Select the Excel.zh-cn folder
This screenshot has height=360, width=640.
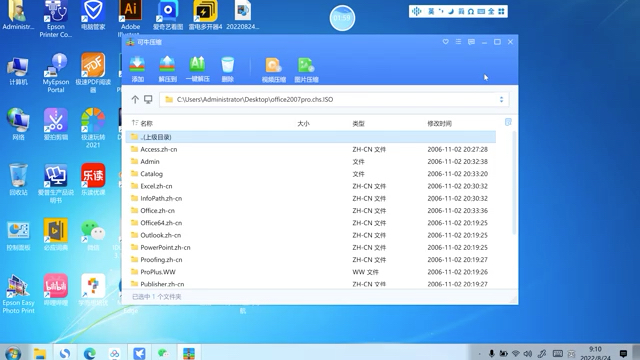[311, 186]
